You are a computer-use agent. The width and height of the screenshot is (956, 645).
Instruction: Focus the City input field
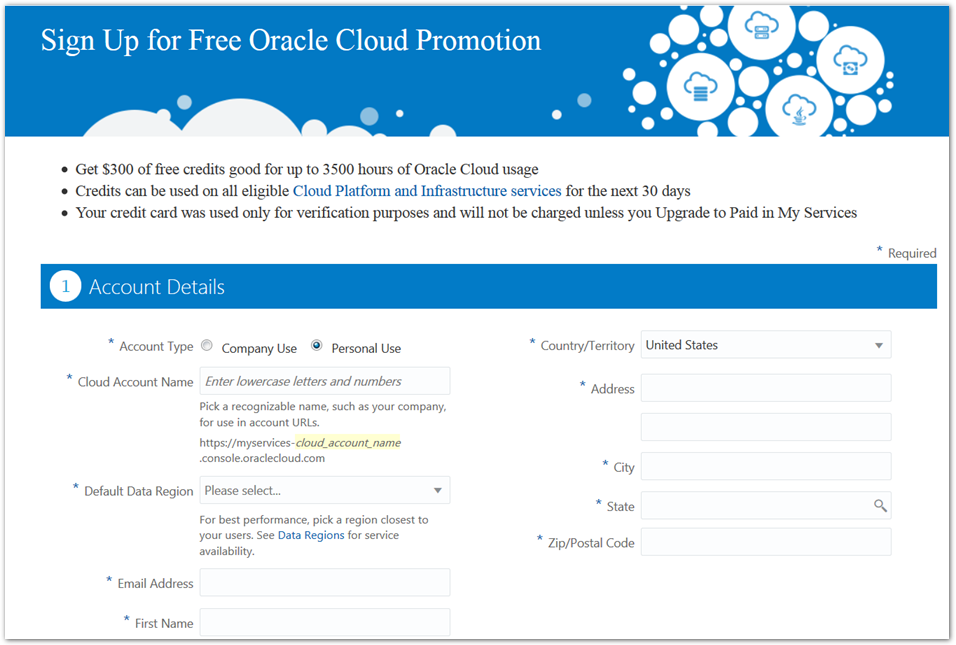765,466
